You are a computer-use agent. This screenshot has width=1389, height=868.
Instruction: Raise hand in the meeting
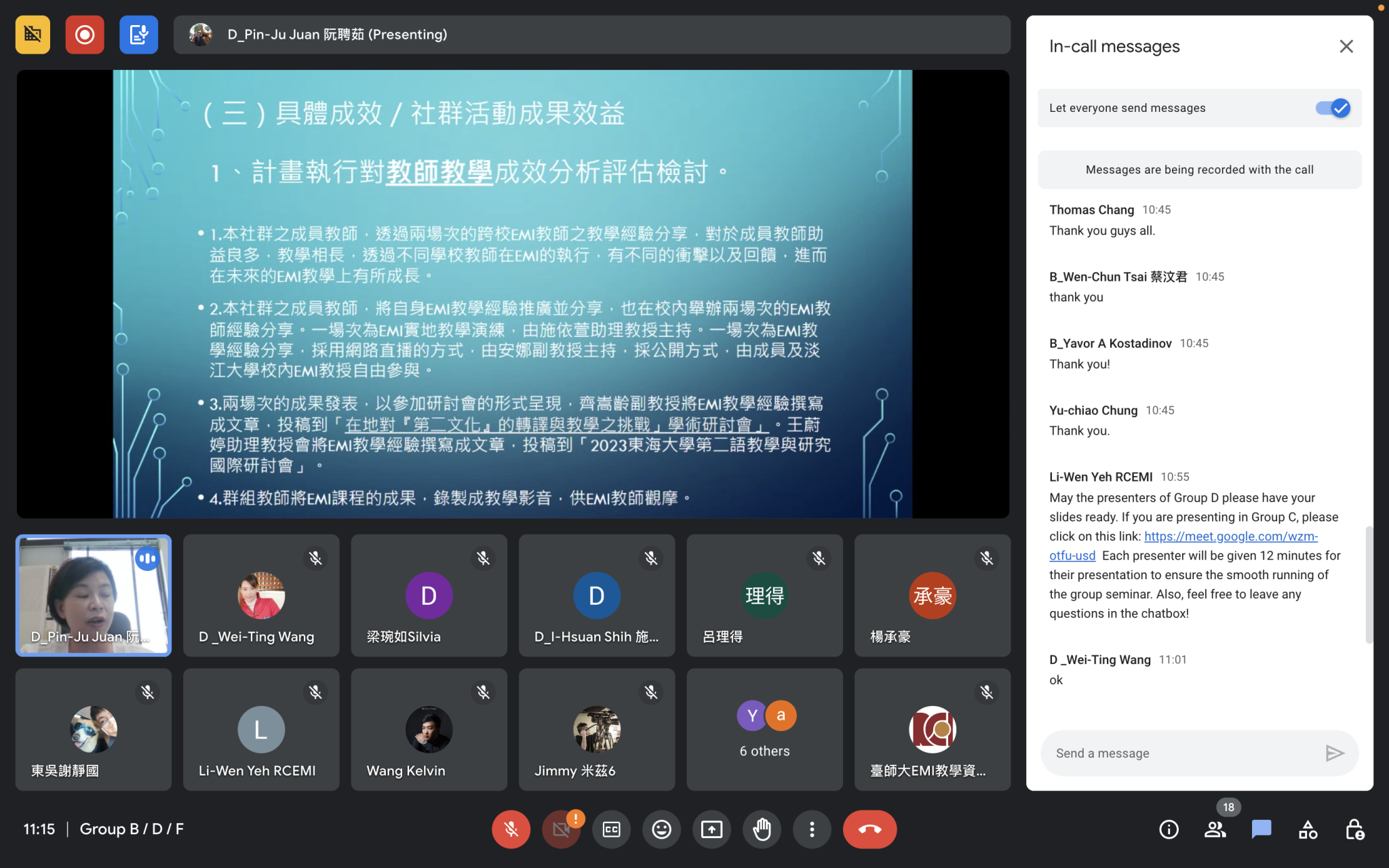coord(762,829)
